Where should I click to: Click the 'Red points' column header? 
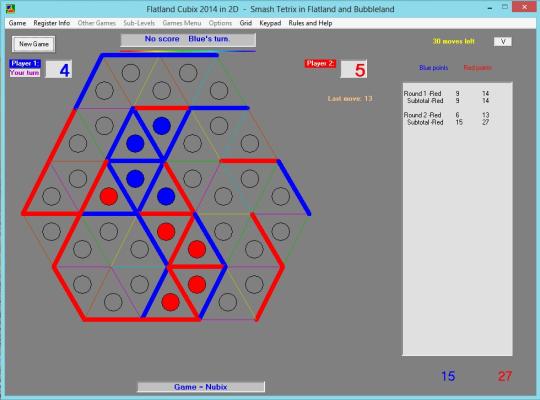point(478,68)
